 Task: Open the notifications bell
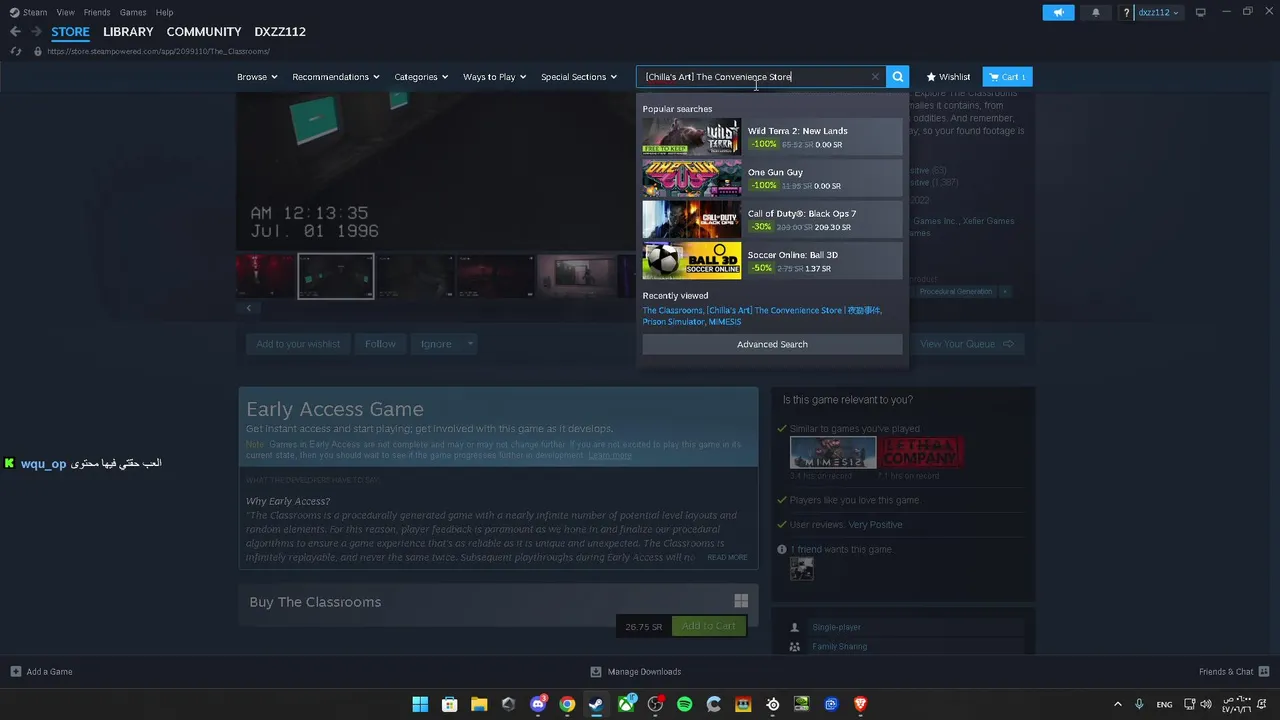tap(1096, 12)
